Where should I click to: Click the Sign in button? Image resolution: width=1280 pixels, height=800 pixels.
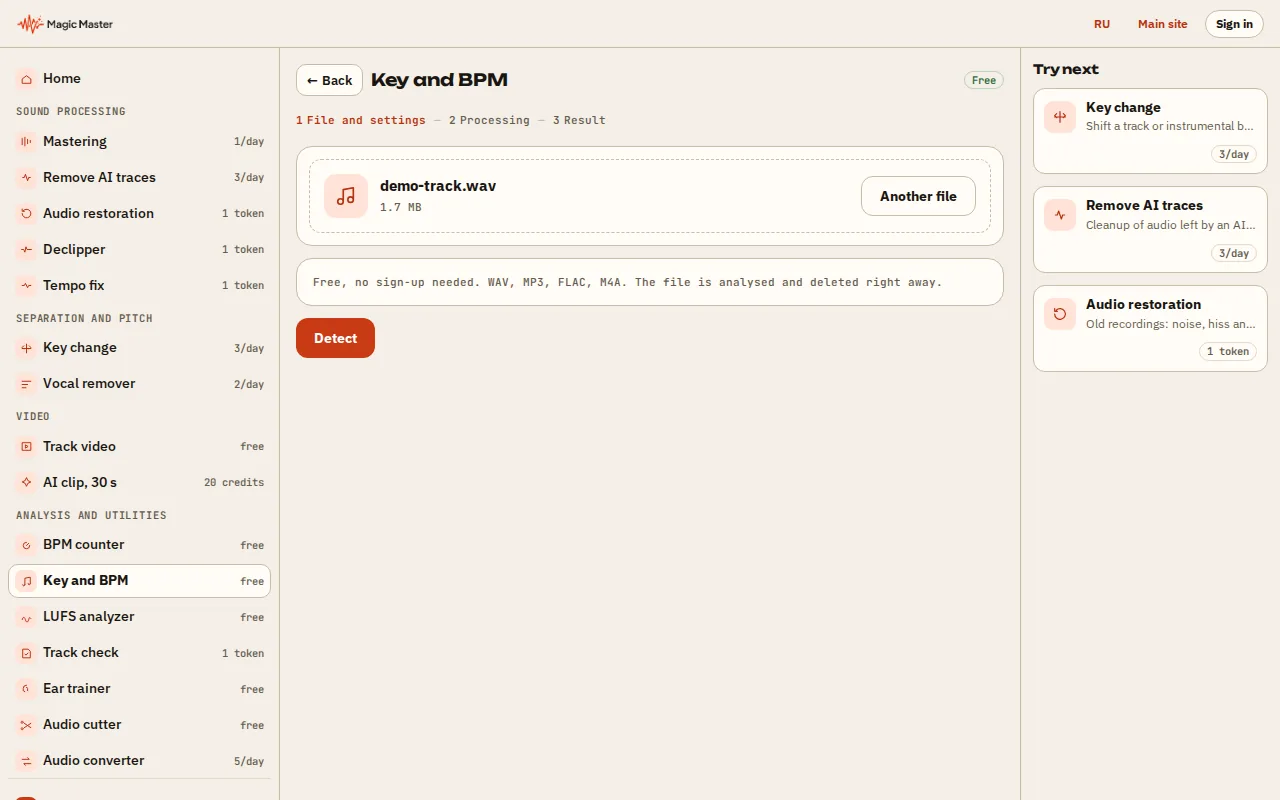coord(1234,24)
